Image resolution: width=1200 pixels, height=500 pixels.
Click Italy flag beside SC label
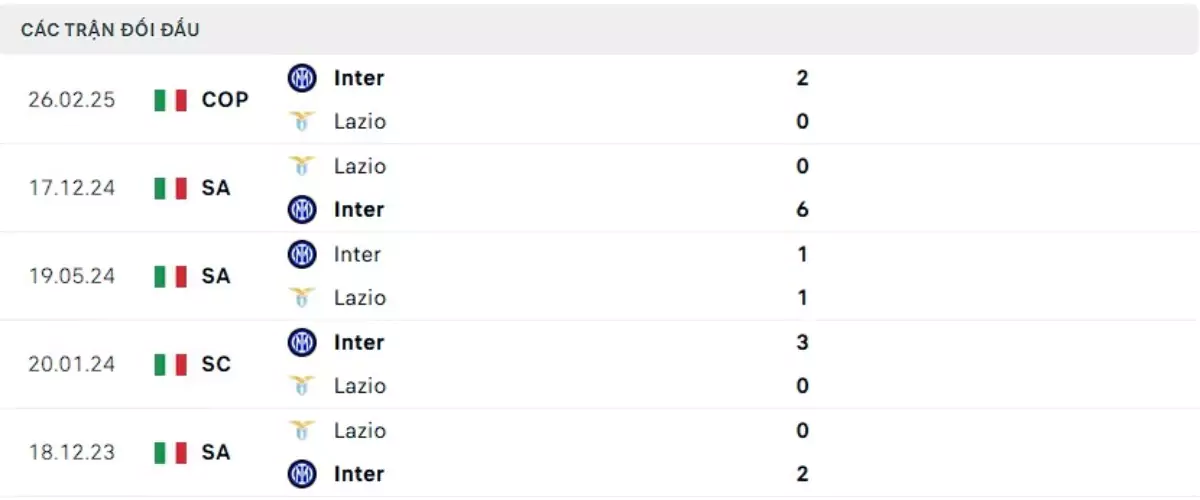click(x=171, y=364)
